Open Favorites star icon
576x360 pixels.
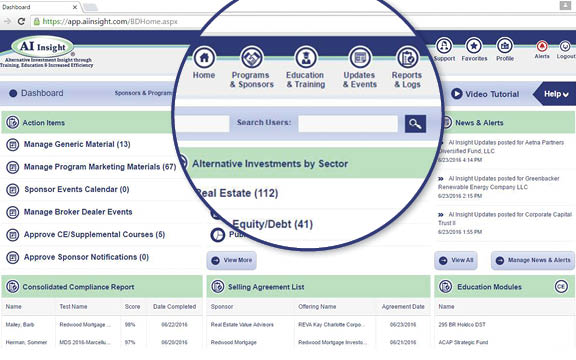[x=474, y=46]
